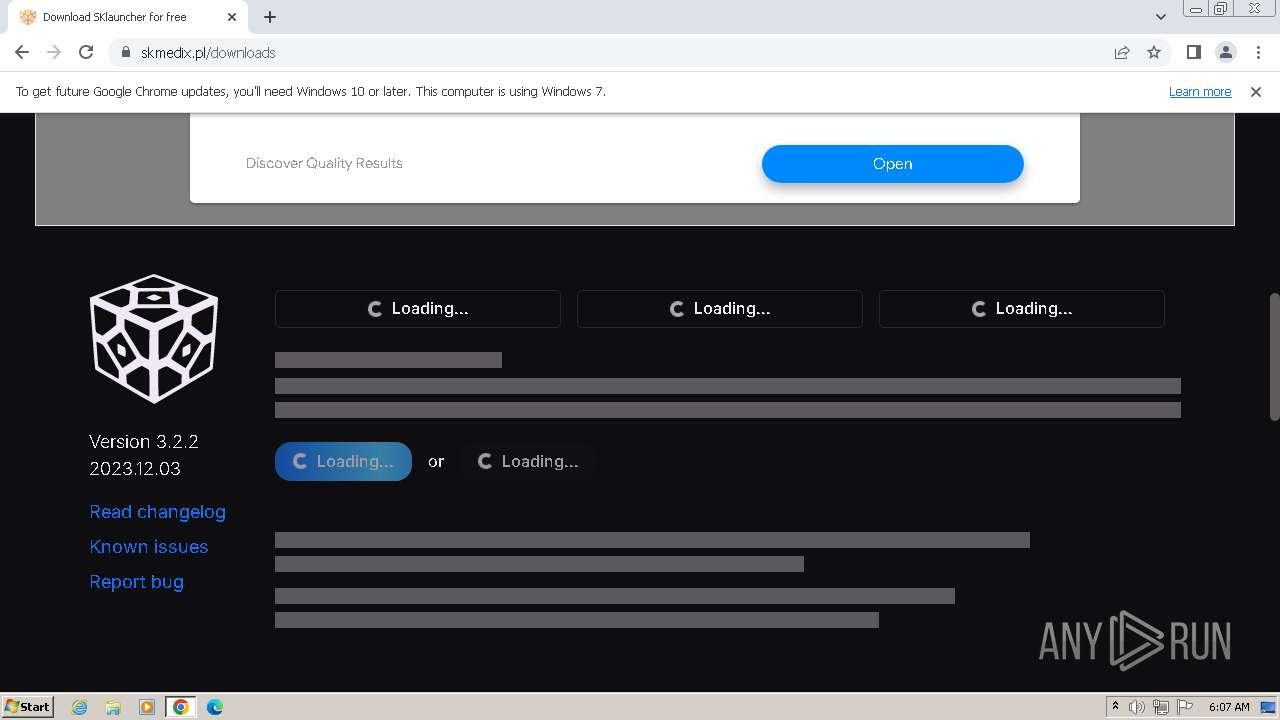
Task: Open the browser side panel
Action: coord(1193,52)
